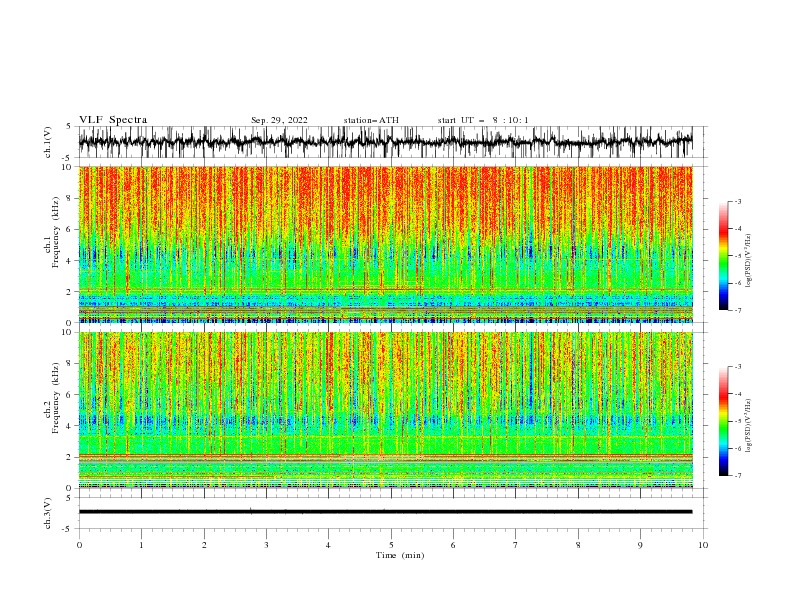The image size is (792, 612).
Task: Click the time axis tick label '3'
Action: tap(266, 545)
